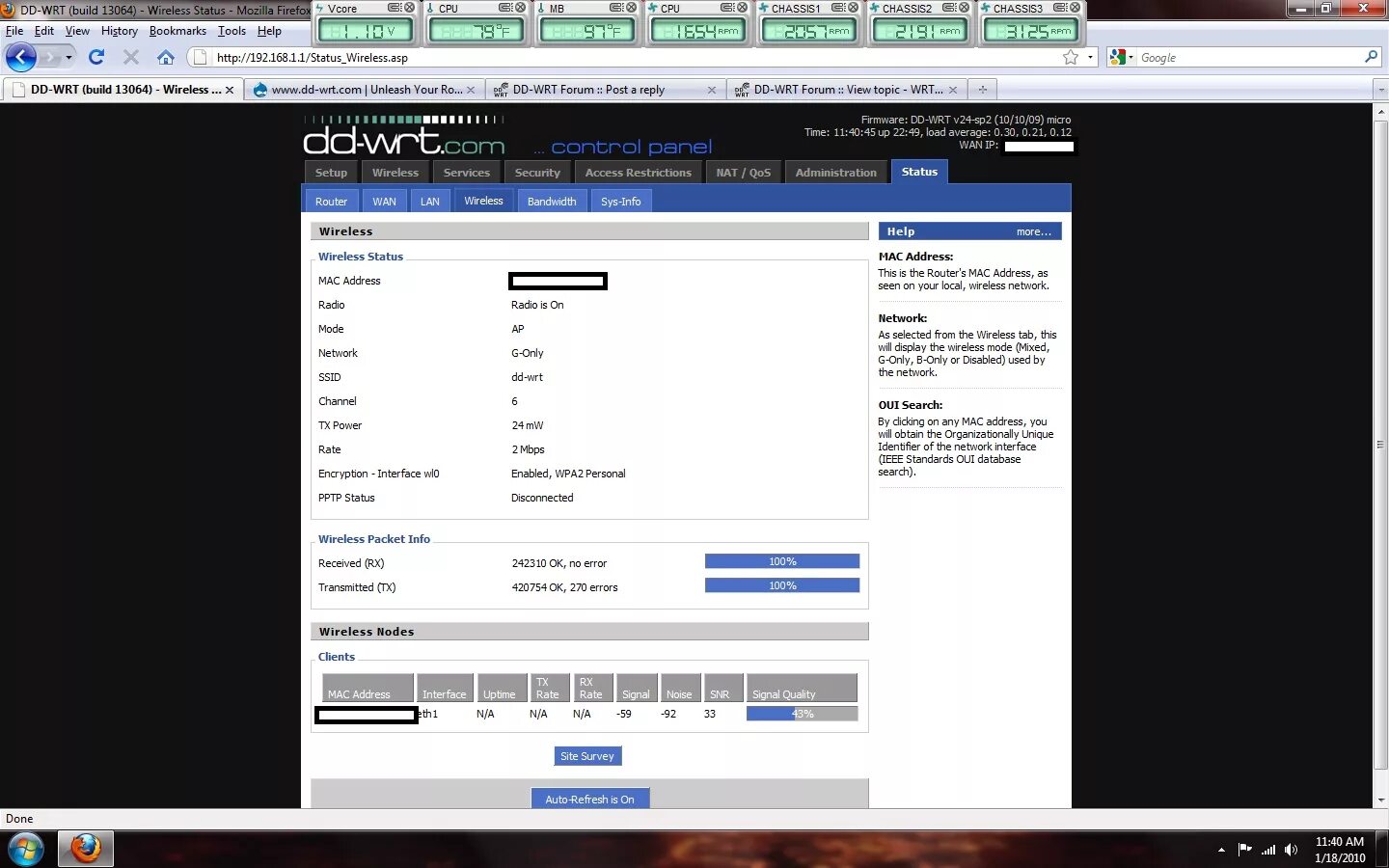Viewport: 1389px width, 868px height.
Task: Close the www.dd-wrt.com tab
Action: pos(471,90)
